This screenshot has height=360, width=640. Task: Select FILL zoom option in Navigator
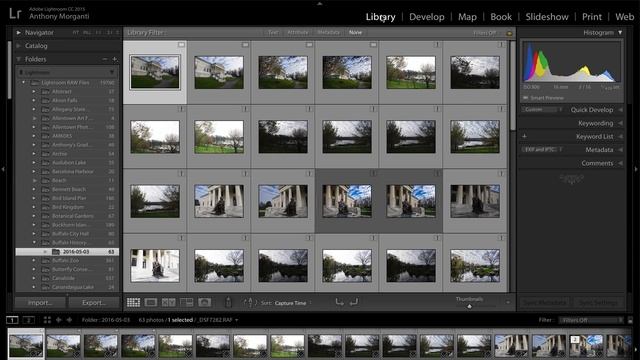pos(87,33)
